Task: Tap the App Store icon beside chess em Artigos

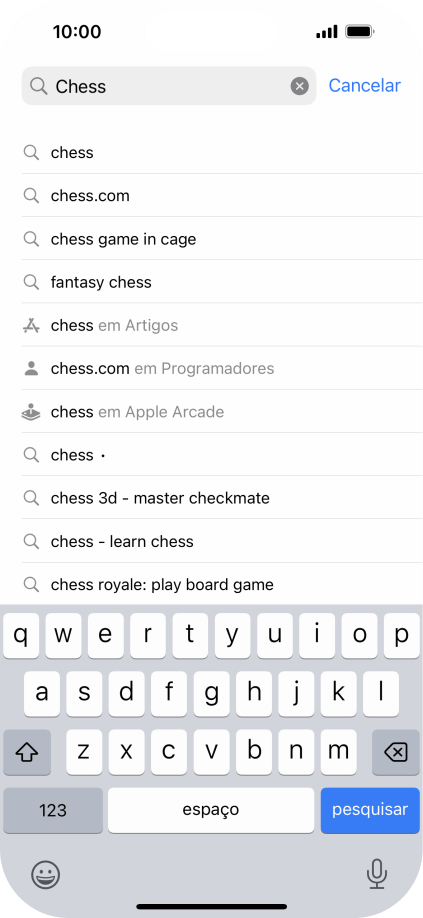Action: point(31,325)
